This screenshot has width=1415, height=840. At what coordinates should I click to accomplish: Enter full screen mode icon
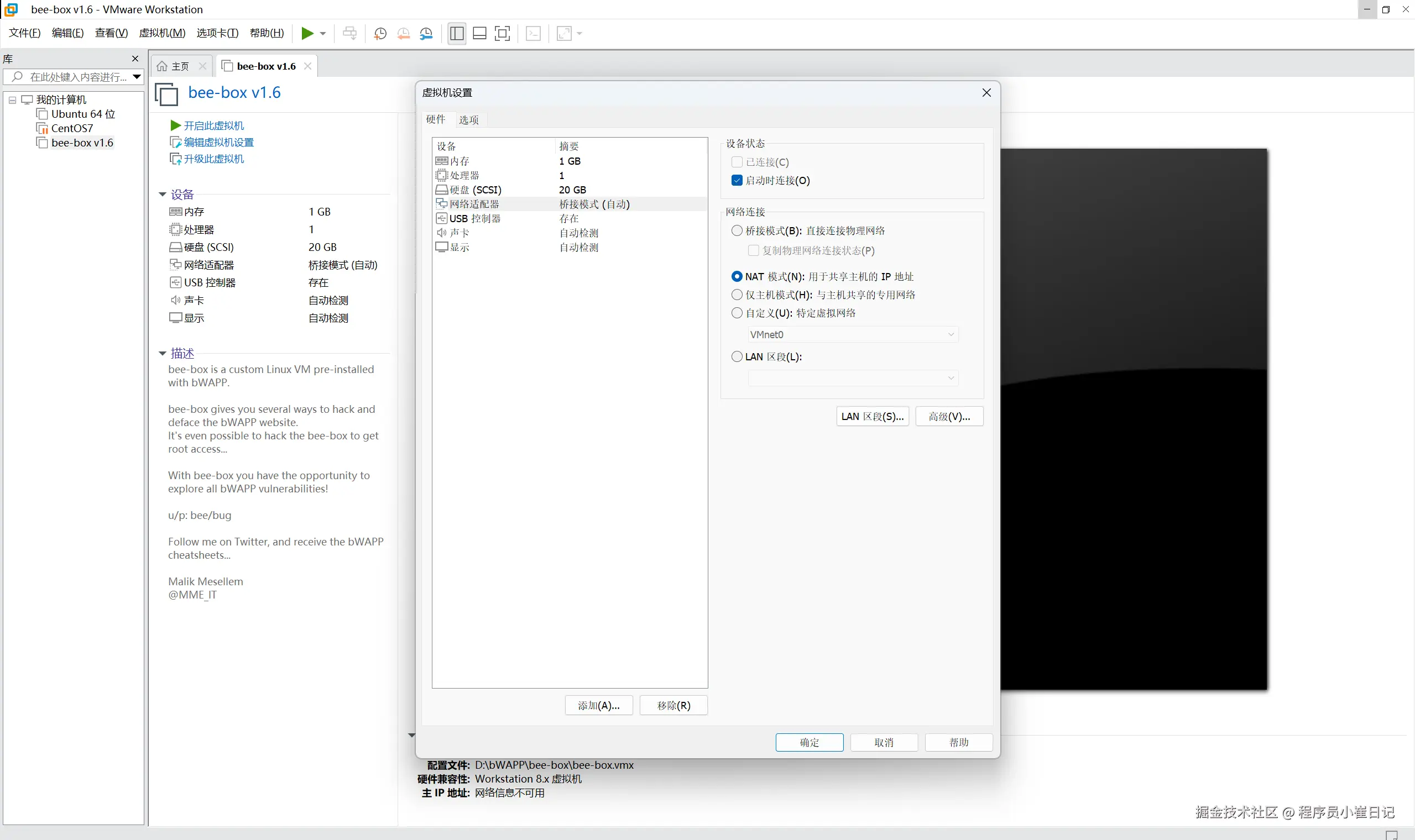pos(502,33)
